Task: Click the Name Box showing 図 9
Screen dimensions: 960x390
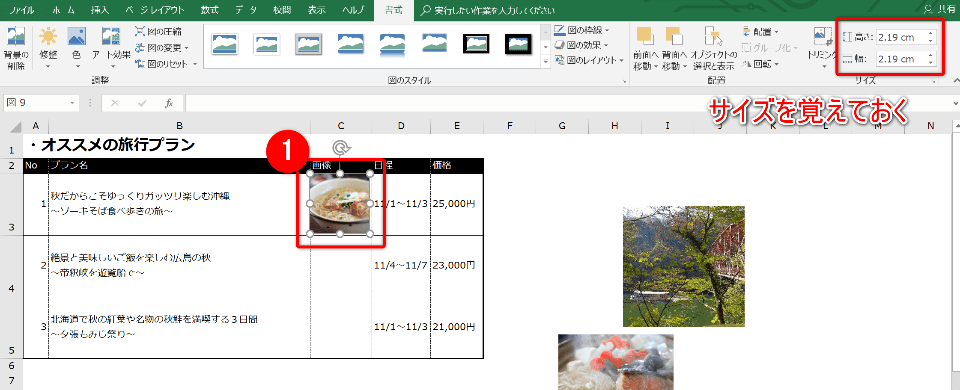Action: coord(37,103)
